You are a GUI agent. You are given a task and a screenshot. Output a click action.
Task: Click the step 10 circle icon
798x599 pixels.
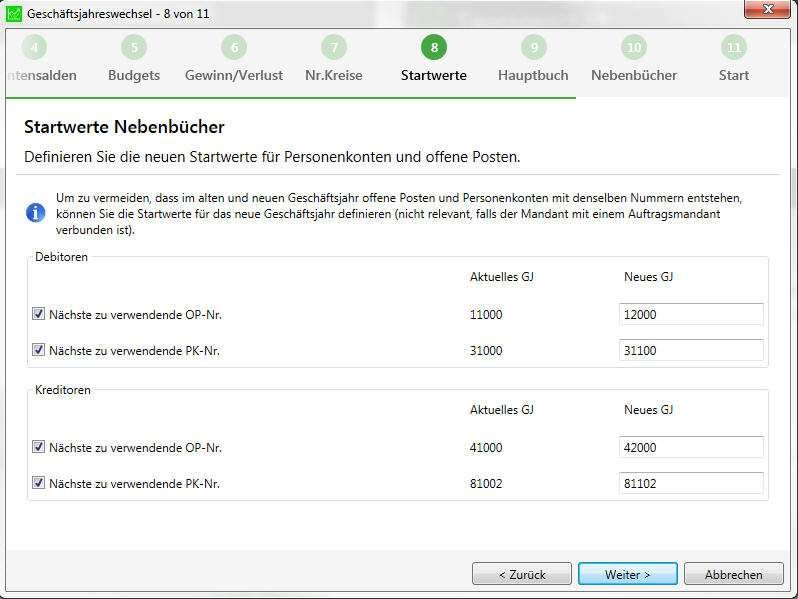(634, 47)
